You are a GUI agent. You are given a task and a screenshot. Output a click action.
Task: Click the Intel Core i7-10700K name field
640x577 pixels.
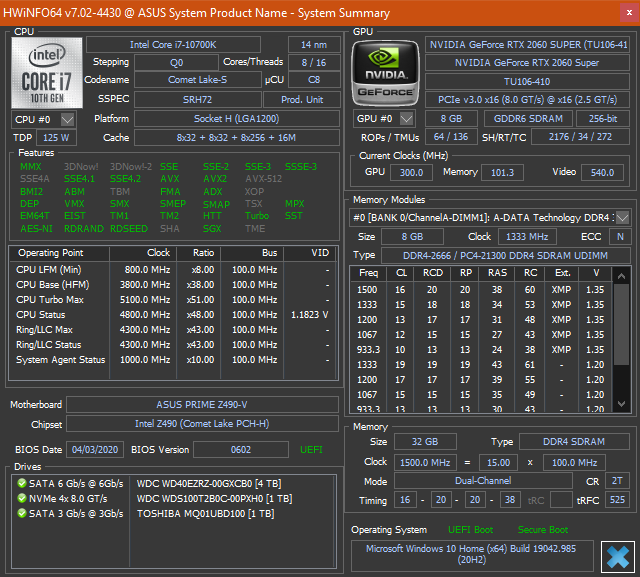[173, 45]
